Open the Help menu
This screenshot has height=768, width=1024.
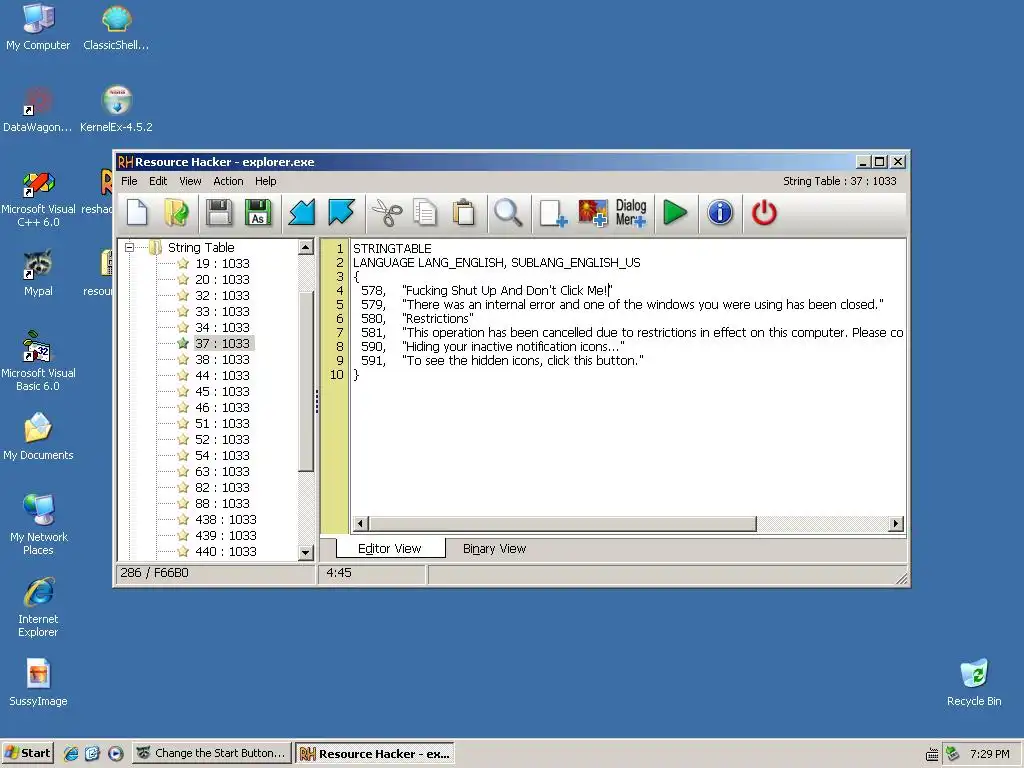[265, 182]
